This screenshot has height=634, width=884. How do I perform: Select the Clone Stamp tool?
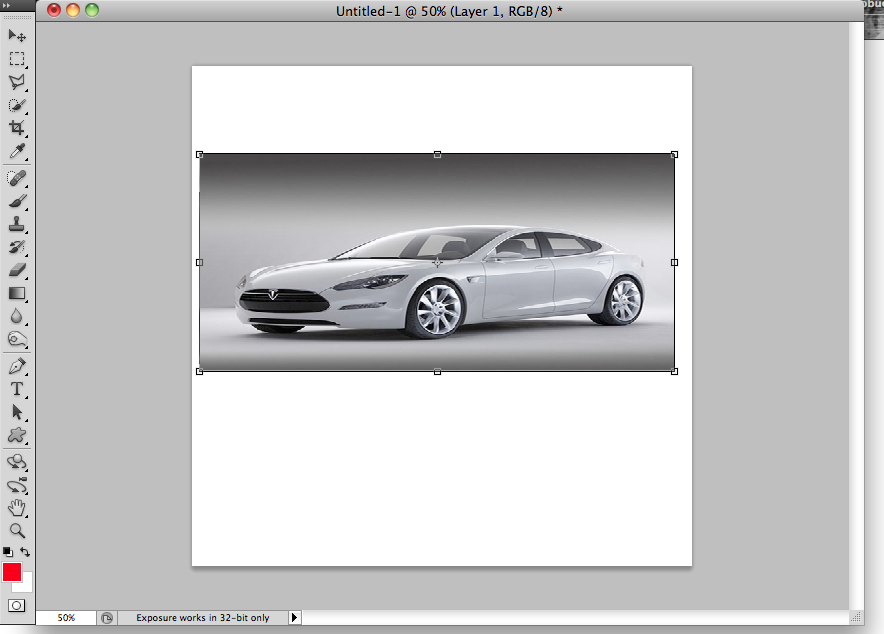(x=17, y=224)
